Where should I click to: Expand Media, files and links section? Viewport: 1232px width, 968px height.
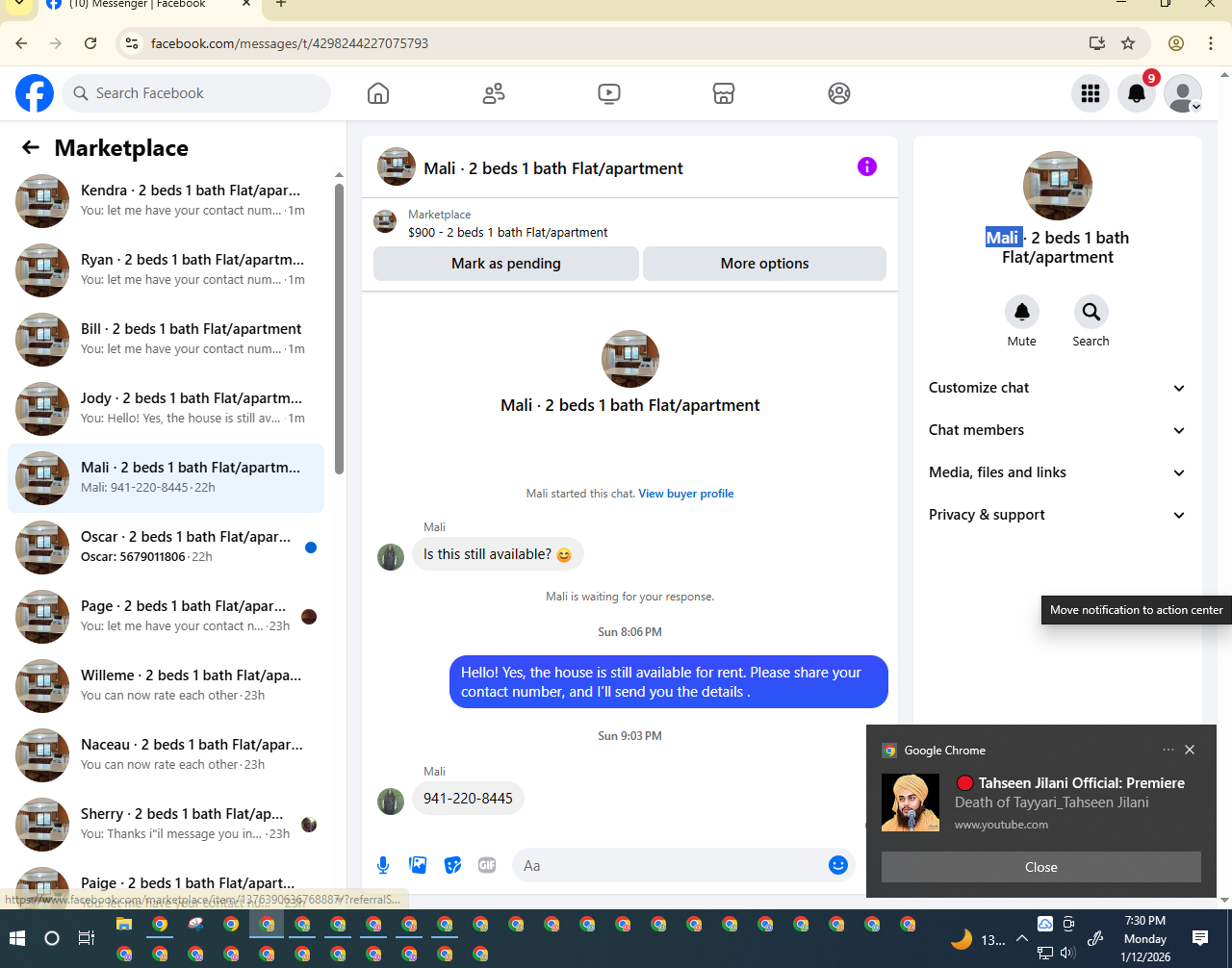[x=1057, y=472]
